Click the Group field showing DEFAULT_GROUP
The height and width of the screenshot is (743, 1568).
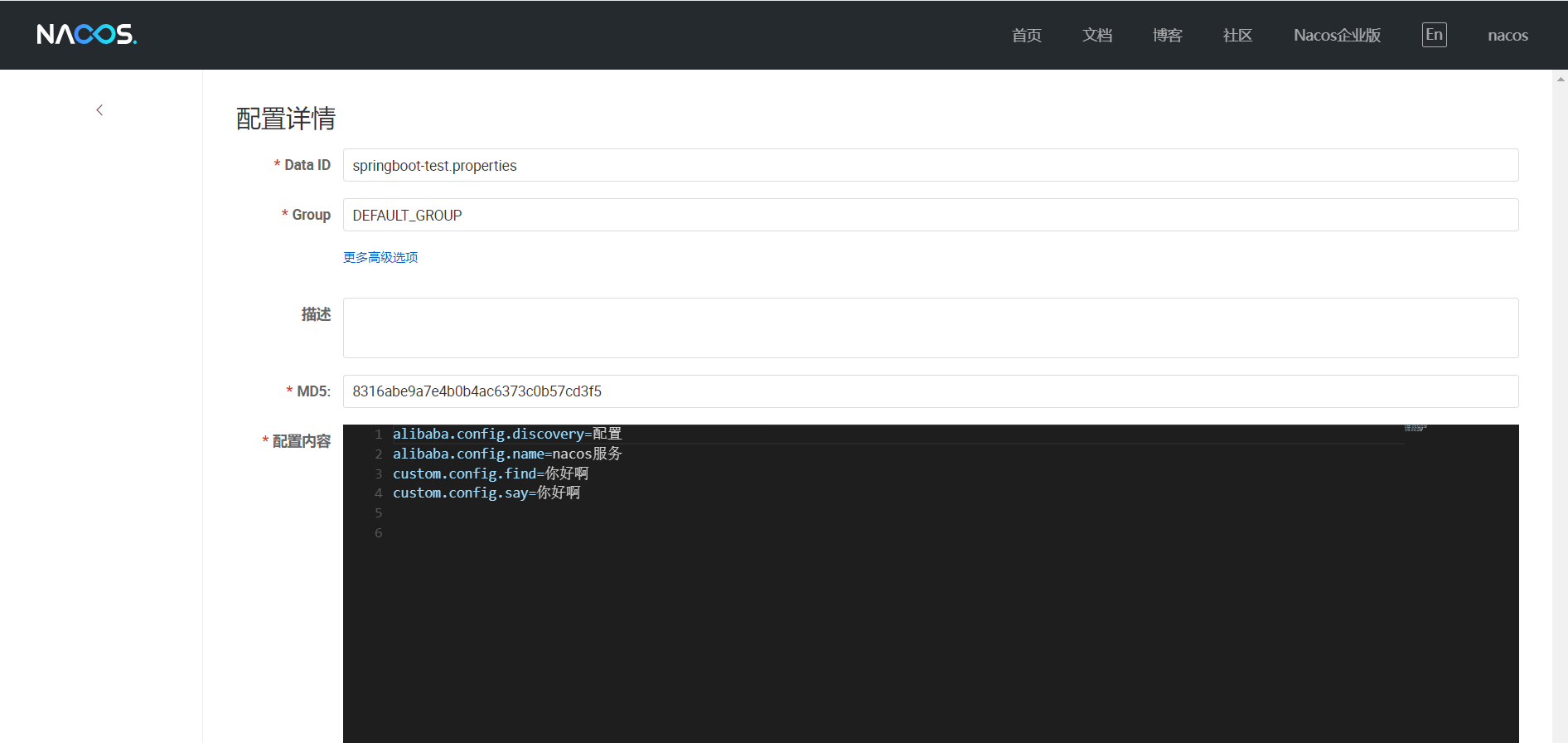[x=930, y=216]
